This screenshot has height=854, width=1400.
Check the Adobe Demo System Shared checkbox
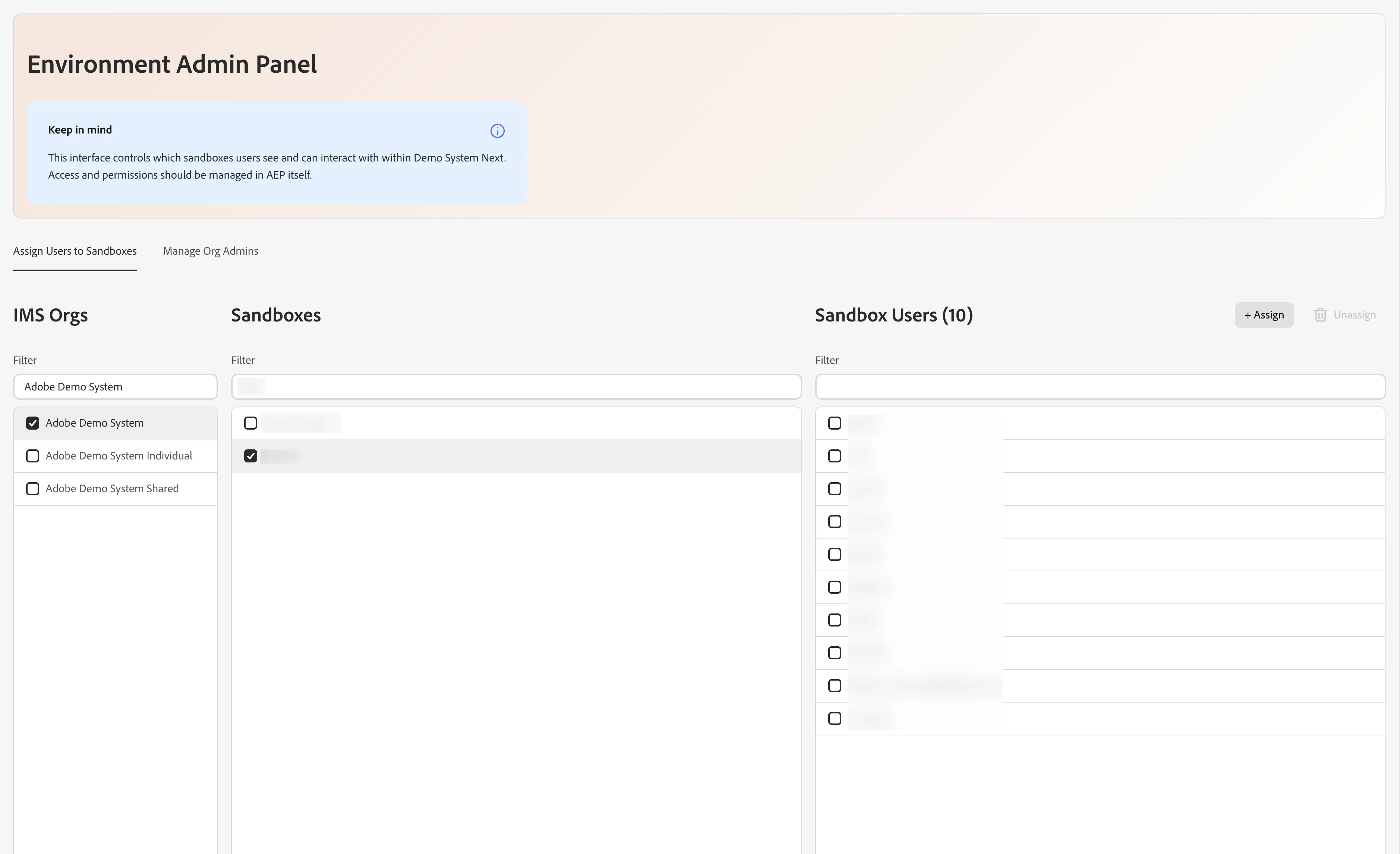point(32,489)
